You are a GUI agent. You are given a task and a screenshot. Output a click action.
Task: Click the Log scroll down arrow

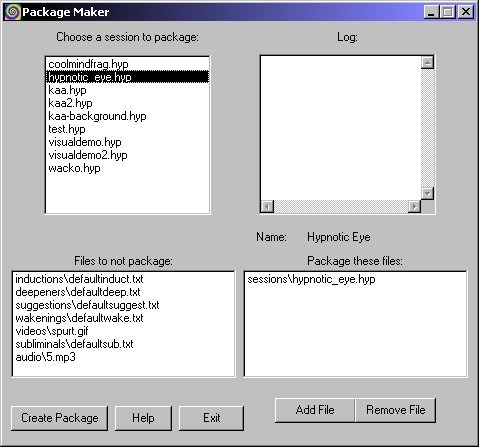pos(427,193)
